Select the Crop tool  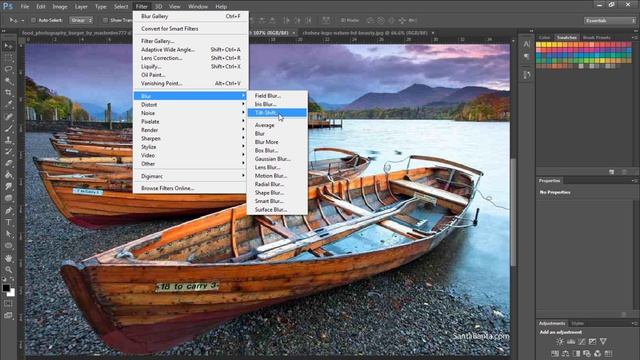8,93
